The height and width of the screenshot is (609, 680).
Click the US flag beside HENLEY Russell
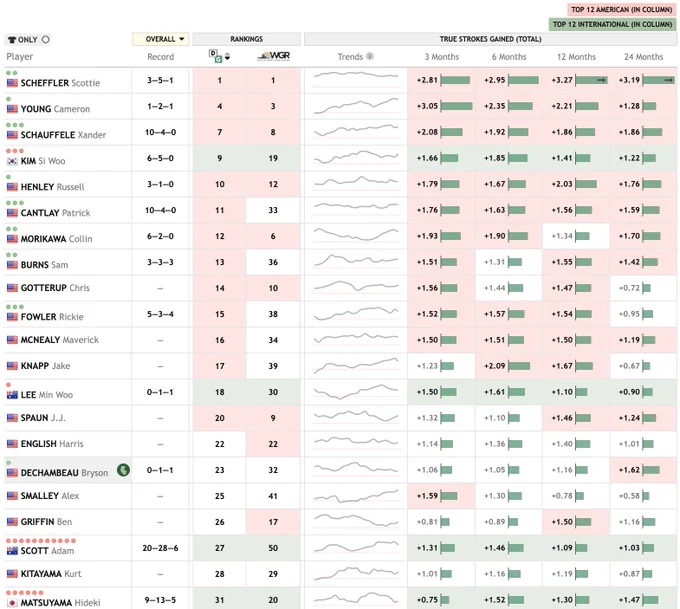click(12, 187)
